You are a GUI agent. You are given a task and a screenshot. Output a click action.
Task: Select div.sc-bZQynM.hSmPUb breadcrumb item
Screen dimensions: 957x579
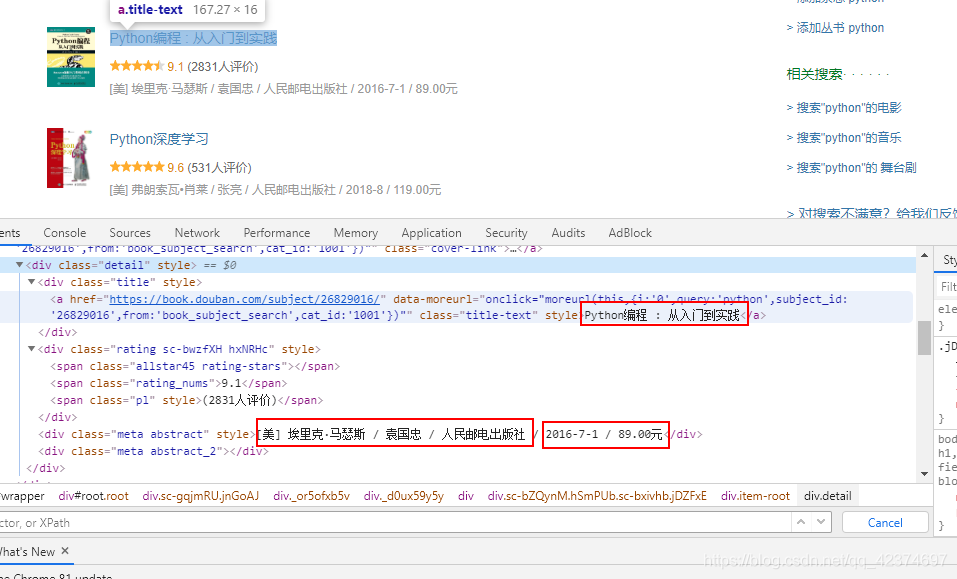597,496
